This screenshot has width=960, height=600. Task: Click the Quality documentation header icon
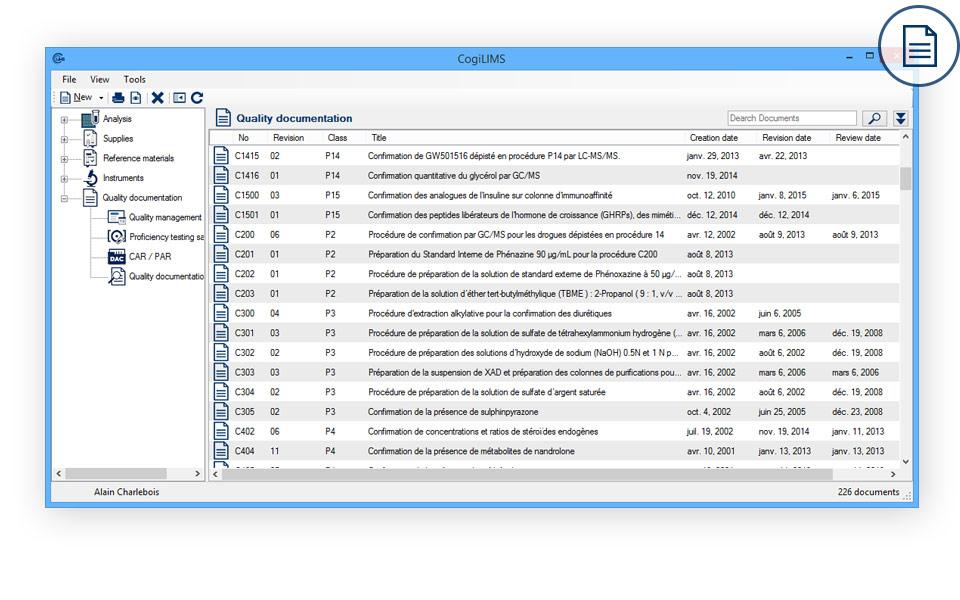[222, 116]
